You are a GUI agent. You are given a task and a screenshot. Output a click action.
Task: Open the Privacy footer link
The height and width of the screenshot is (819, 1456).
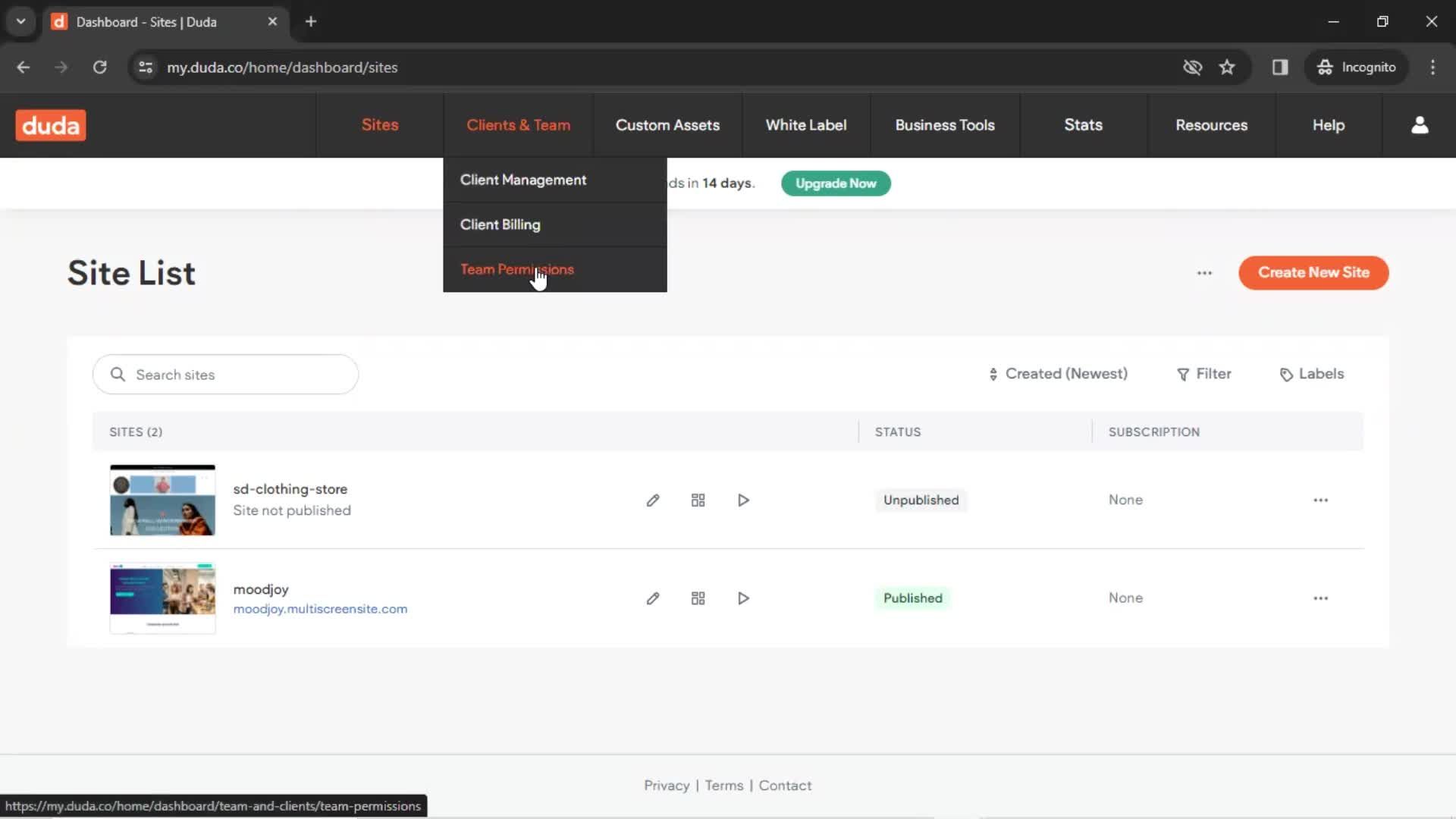click(x=667, y=786)
